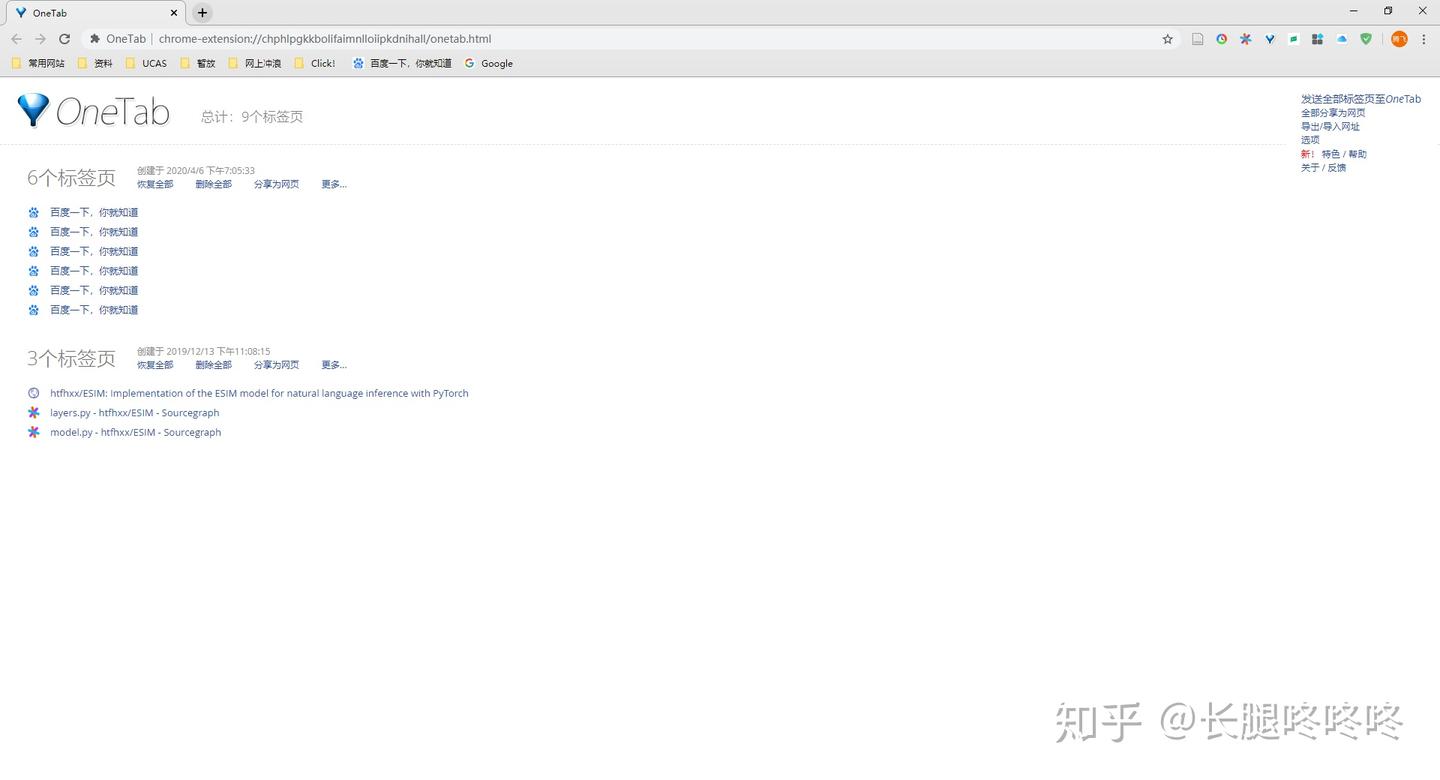Expand the 网上冲浪 bookmarks folder
Image resolution: width=1440 pixels, height=780 pixels.
click(254, 63)
